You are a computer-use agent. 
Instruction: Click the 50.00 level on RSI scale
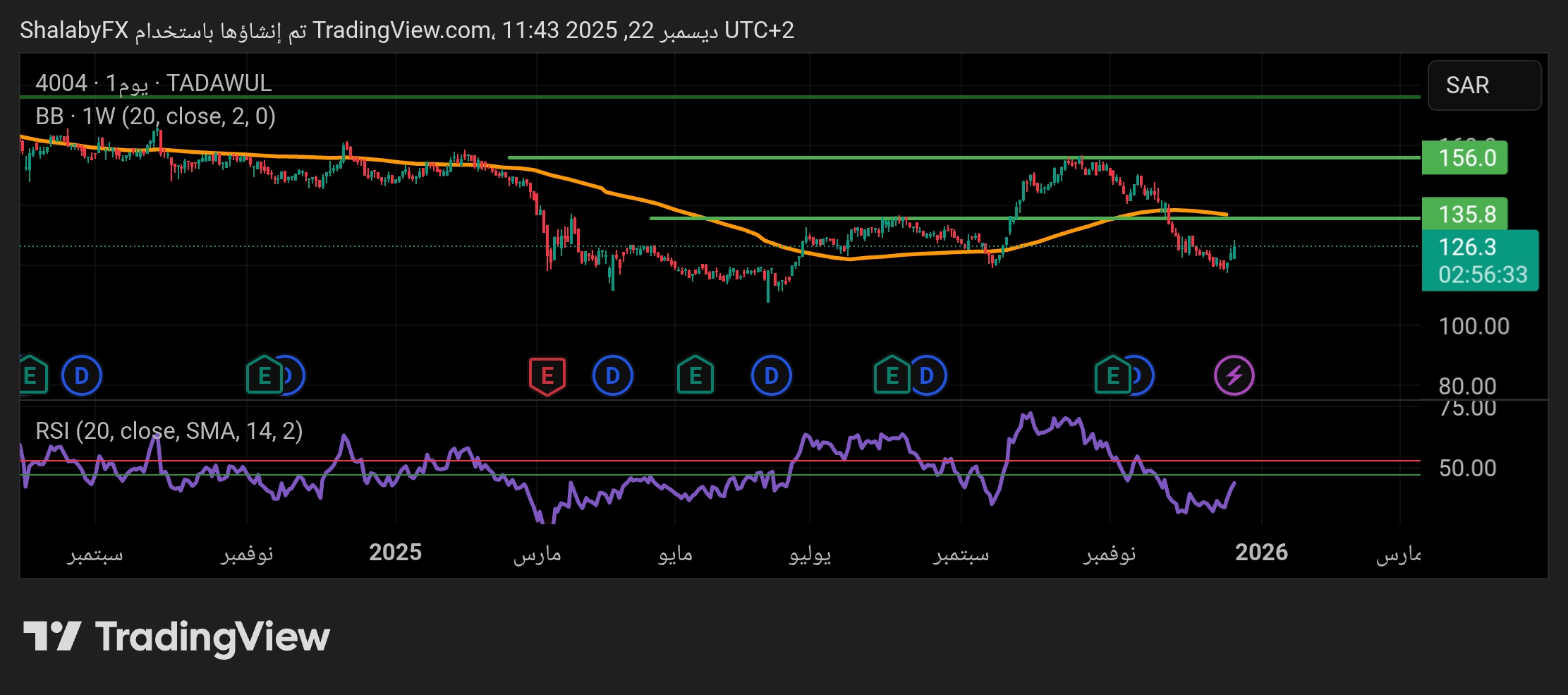click(1467, 468)
